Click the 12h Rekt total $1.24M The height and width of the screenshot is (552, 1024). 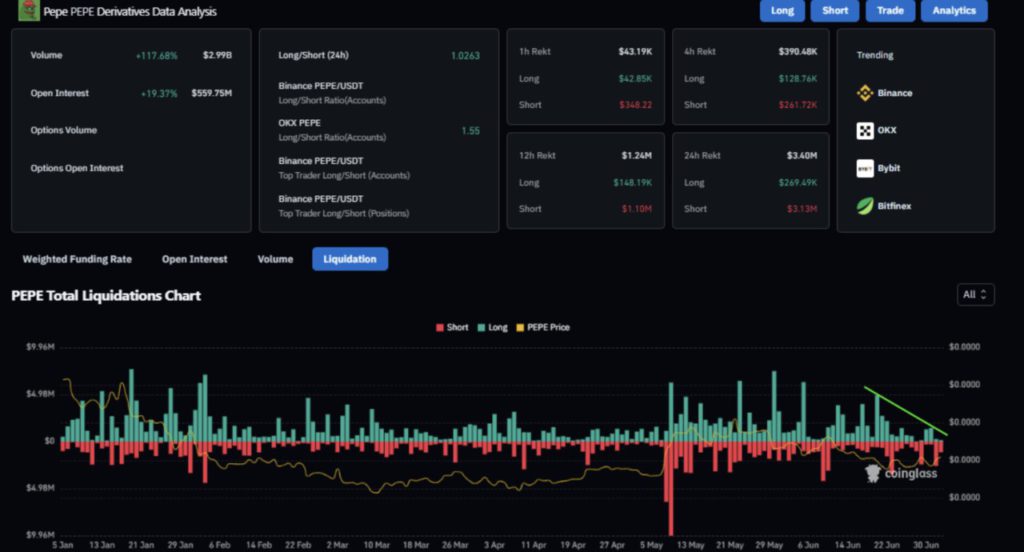[637, 155]
